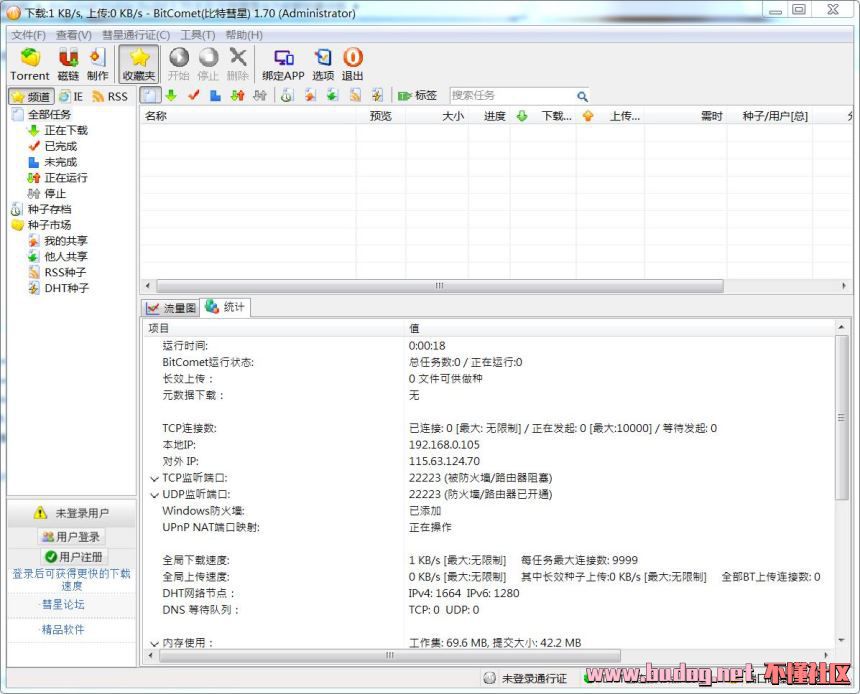Image resolution: width=860 pixels, height=694 pixels.
Task: Open the 彗星通行证(C) menu
Action: coord(136,35)
